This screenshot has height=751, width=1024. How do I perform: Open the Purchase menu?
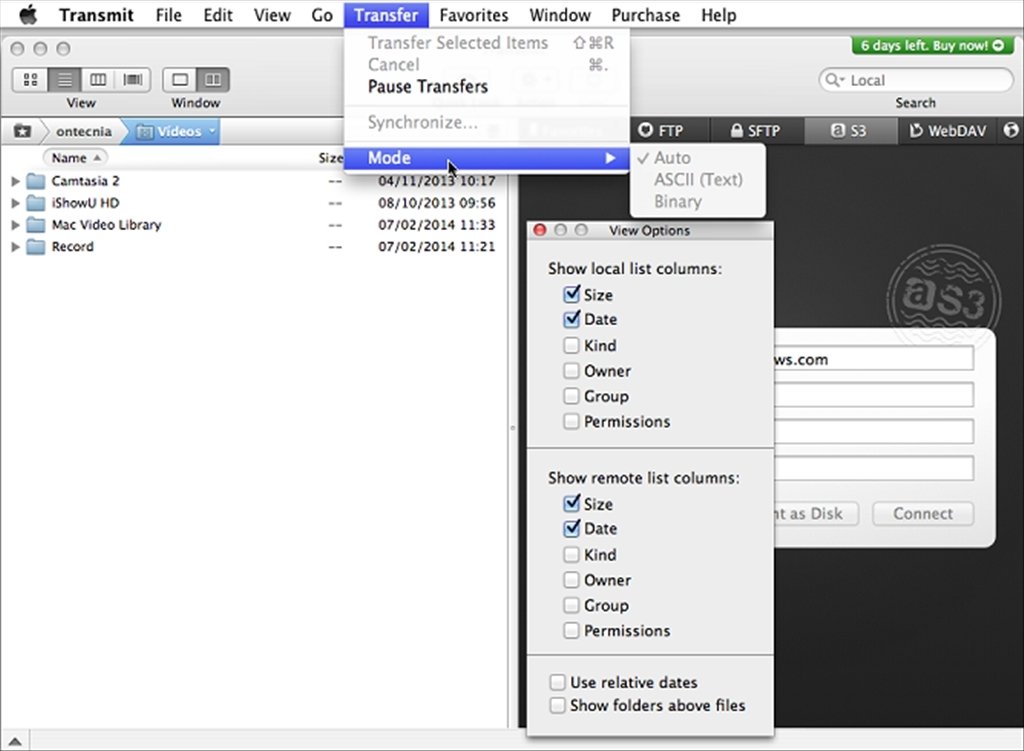click(645, 14)
